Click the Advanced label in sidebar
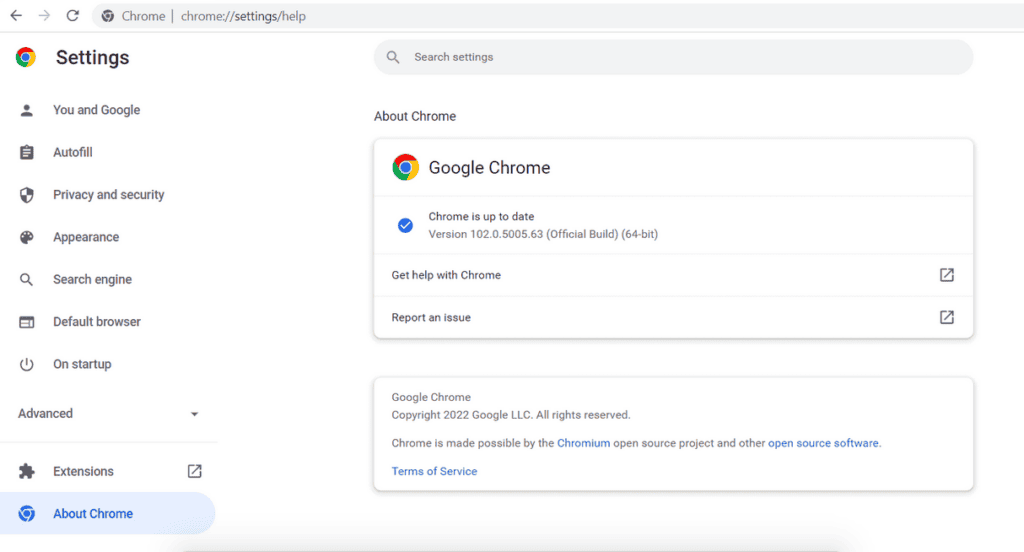The width and height of the screenshot is (1024, 552). [45, 414]
